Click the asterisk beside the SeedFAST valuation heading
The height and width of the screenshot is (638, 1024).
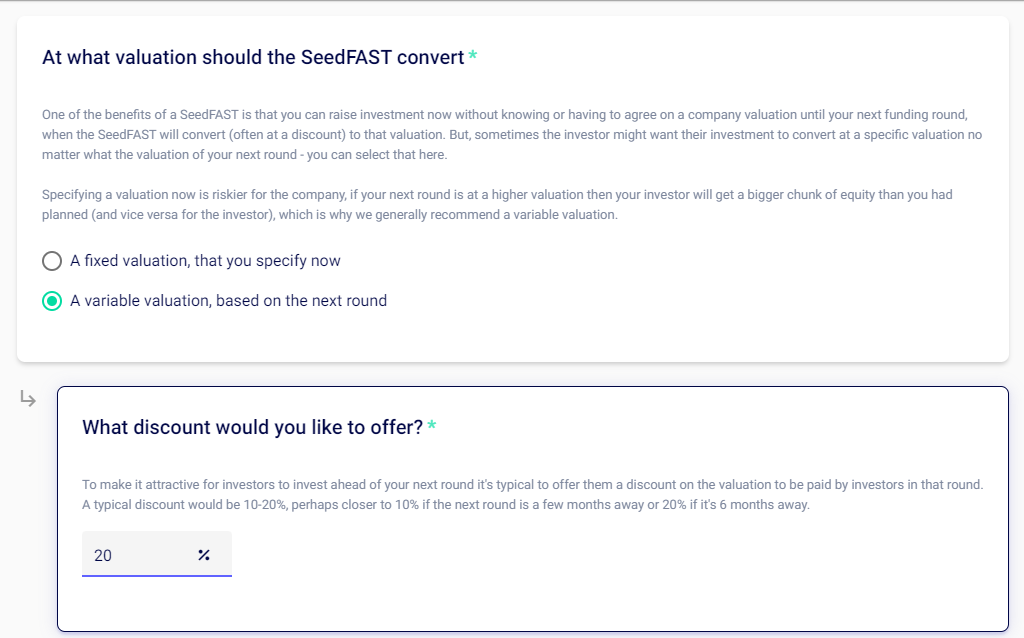[x=473, y=57]
